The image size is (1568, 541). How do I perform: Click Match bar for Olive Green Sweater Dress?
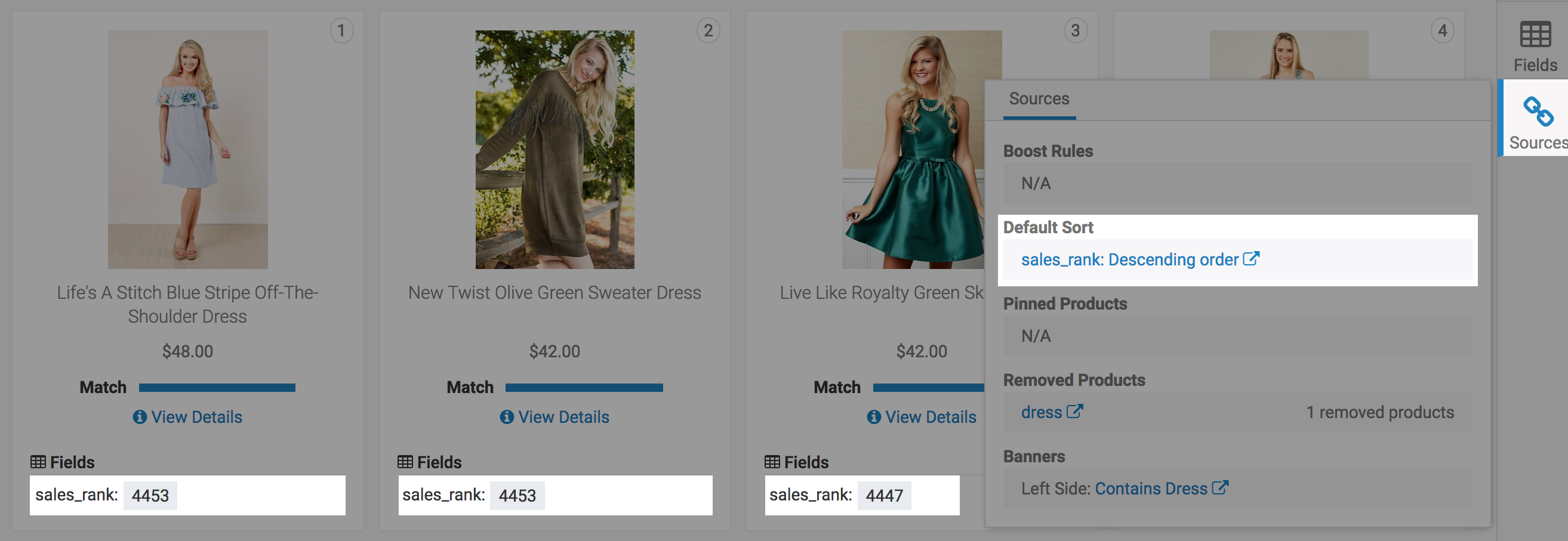pyautogui.click(x=584, y=388)
